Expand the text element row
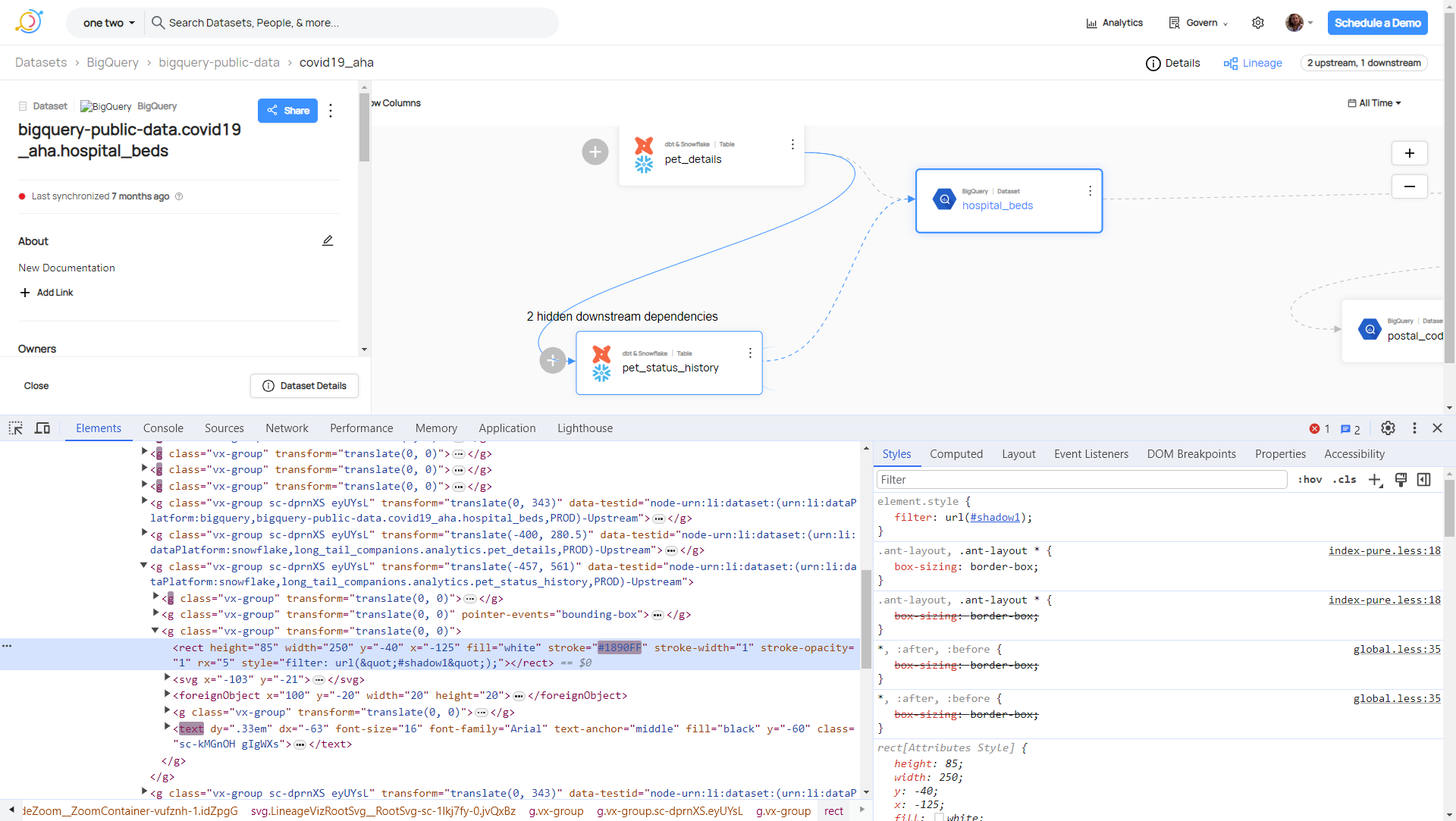This screenshot has width=1456, height=821. tap(167, 727)
